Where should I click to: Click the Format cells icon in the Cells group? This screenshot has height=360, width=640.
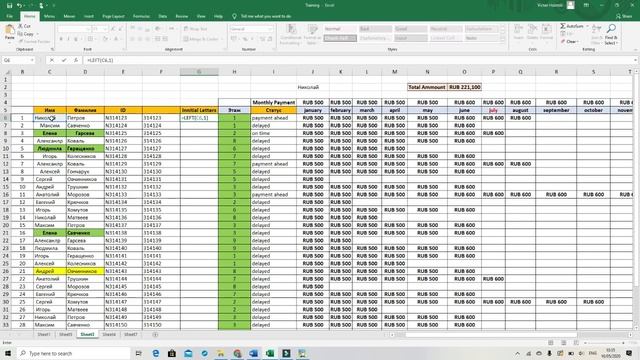546,29
